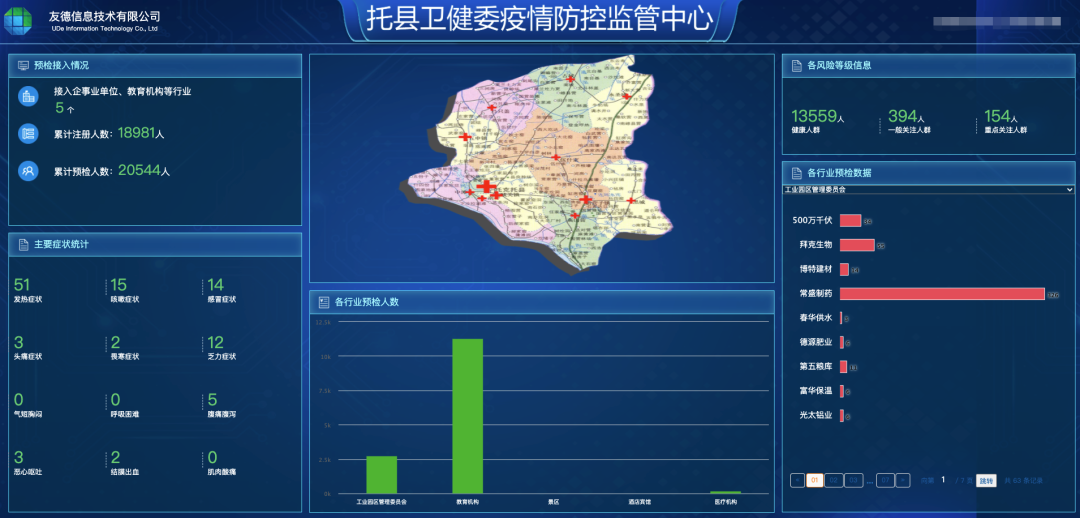This screenshot has width=1080, height=518.
Task: Click the 13559 健康人群 count
Action: (817, 121)
